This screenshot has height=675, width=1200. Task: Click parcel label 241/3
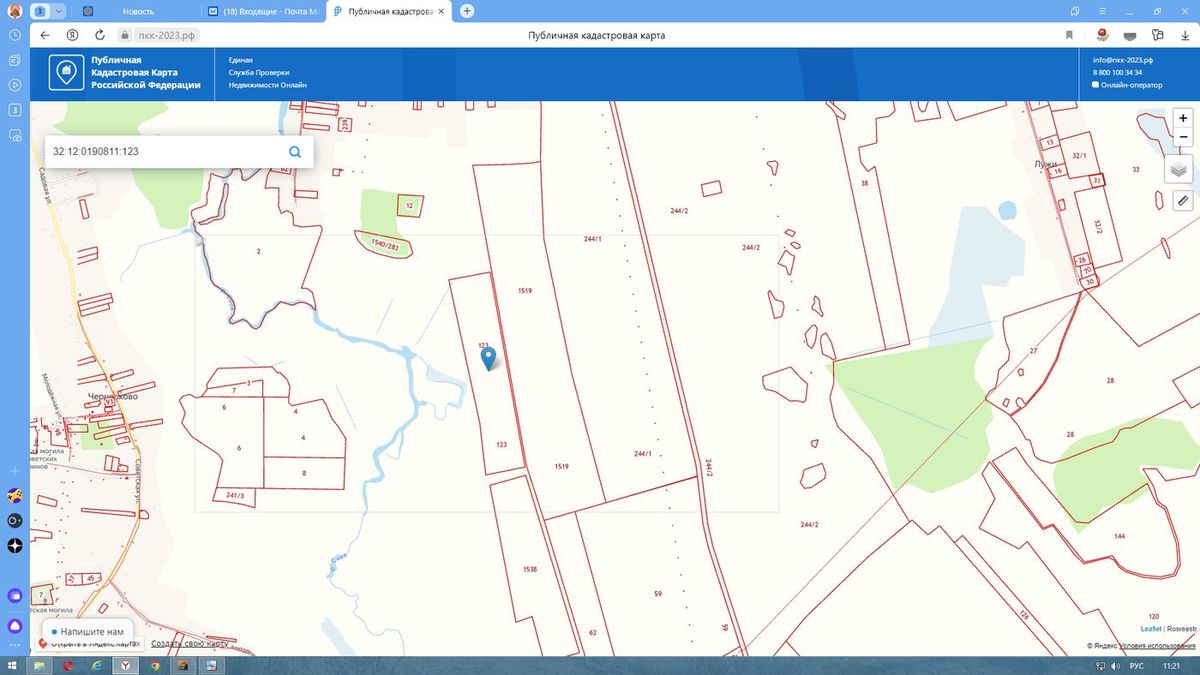(x=235, y=495)
